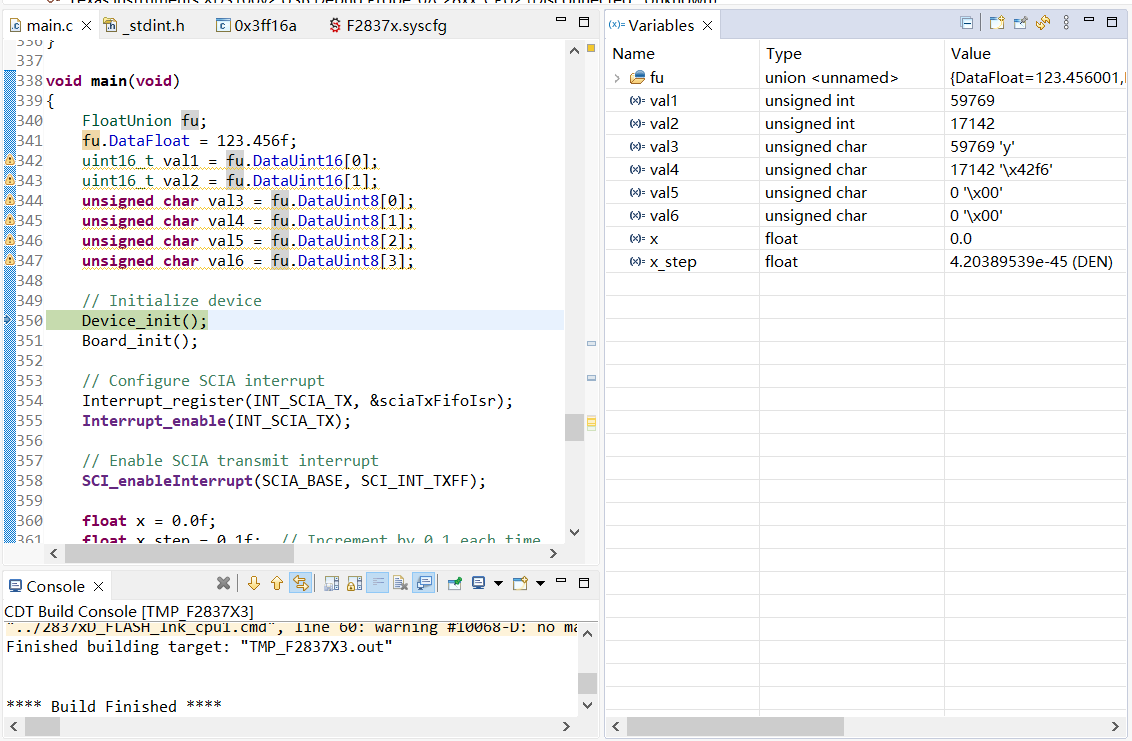This screenshot has width=1132, height=741.
Task: Switch to the _stdint.h editor tab
Action: pos(152,26)
